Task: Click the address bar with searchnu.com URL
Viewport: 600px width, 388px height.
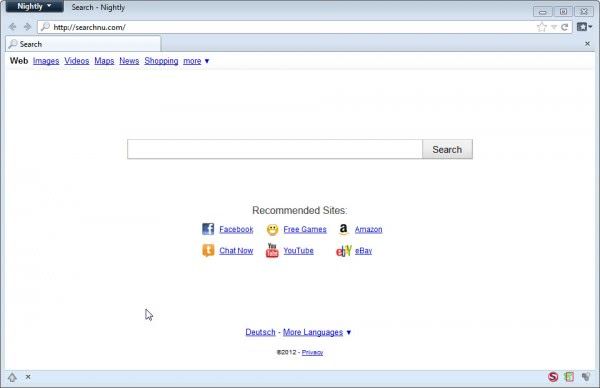Action: [x=287, y=27]
